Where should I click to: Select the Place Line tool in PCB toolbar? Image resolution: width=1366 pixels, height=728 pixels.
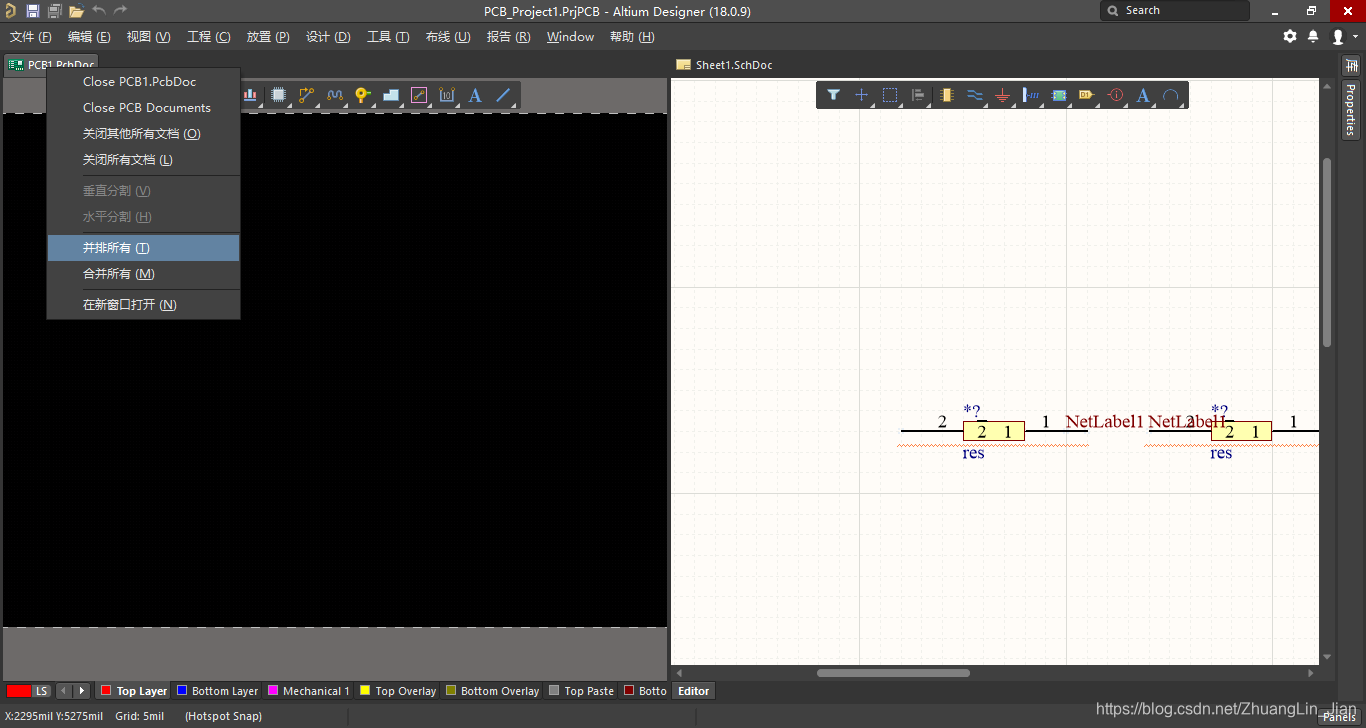[503, 95]
